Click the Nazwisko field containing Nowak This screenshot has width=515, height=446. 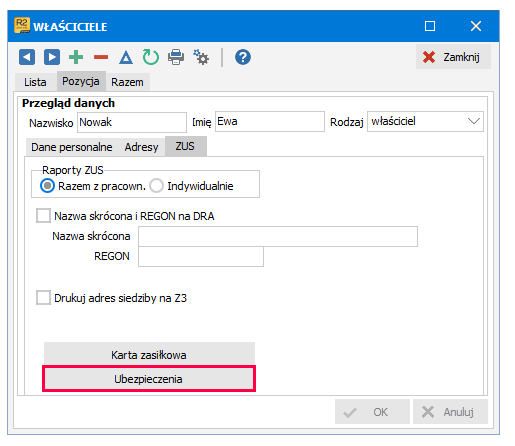coord(132,122)
